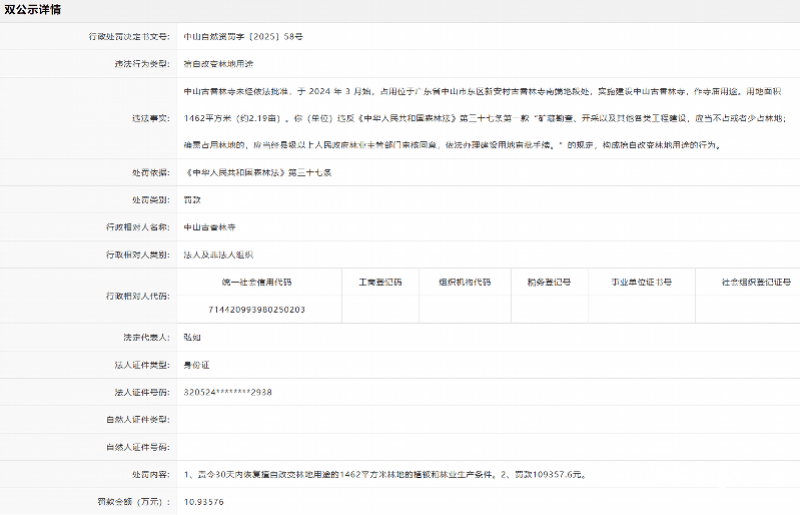Viewport: 800px width, 515px height.
Task: Click the 罚款金额（万元） label
Action: pyautogui.click(x=134, y=502)
